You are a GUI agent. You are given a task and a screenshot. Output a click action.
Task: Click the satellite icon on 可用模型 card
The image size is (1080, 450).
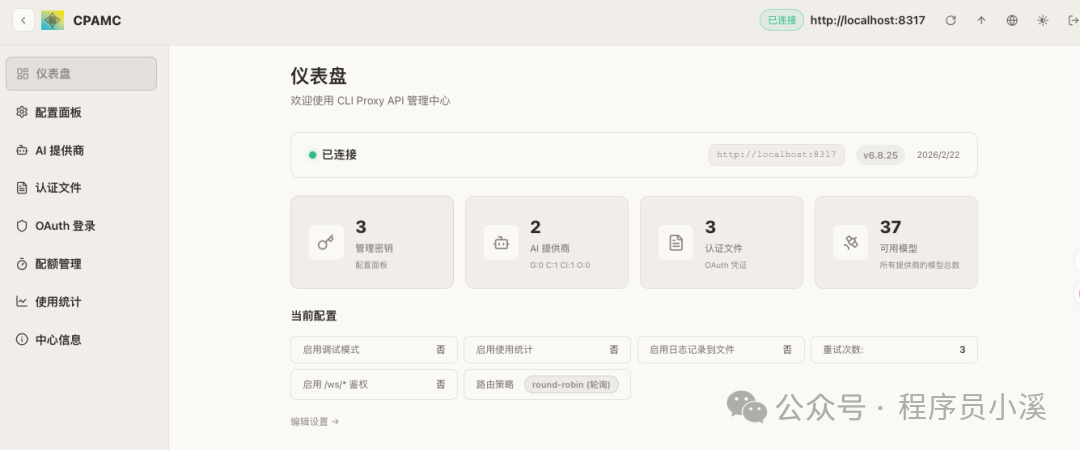click(851, 243)
